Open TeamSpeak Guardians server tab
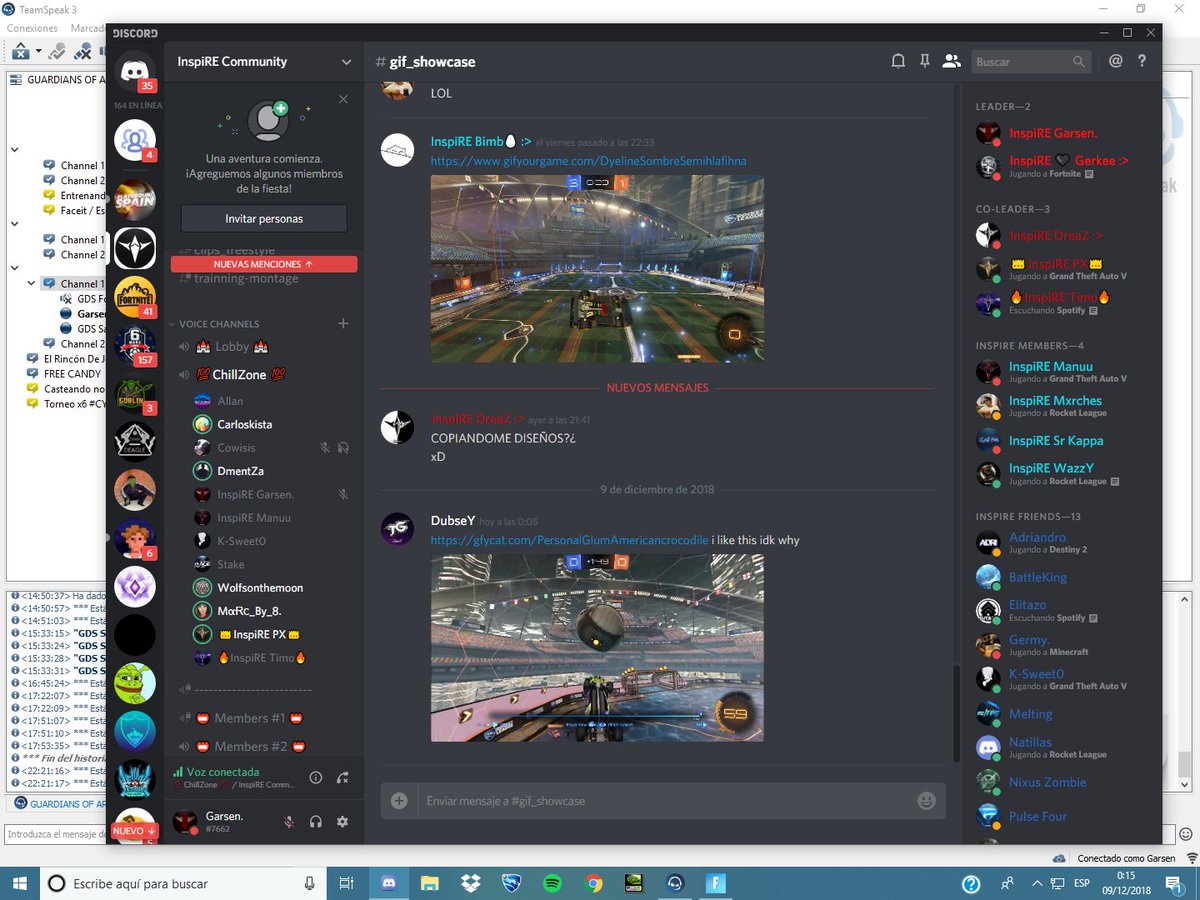 coord(60,804)
